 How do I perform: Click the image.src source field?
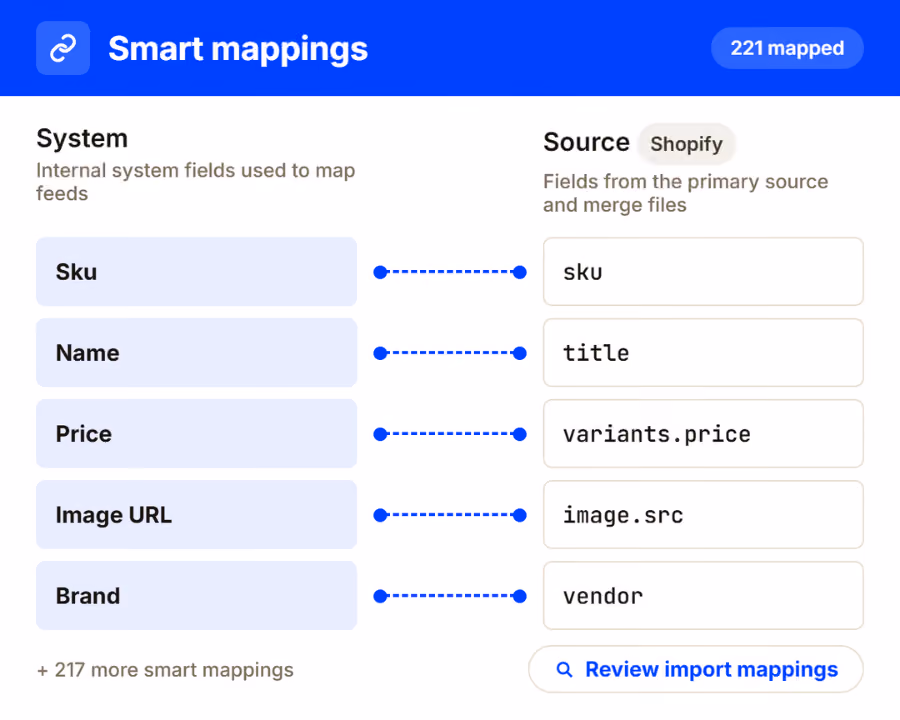pyautogui.click(x=703, y=514)
